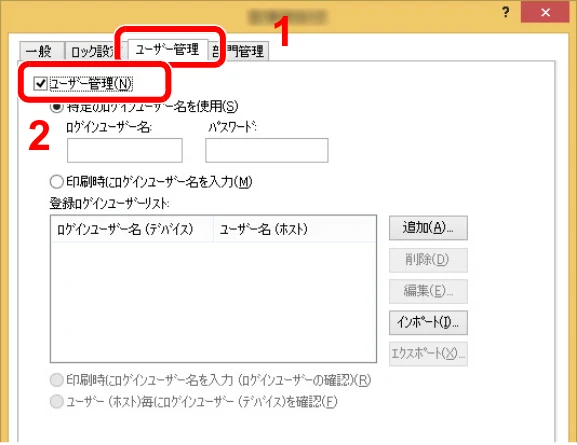This screenshot has height=445, width=577.
Task: Click the エクスポート(X) button
Action: click(428, 354)
